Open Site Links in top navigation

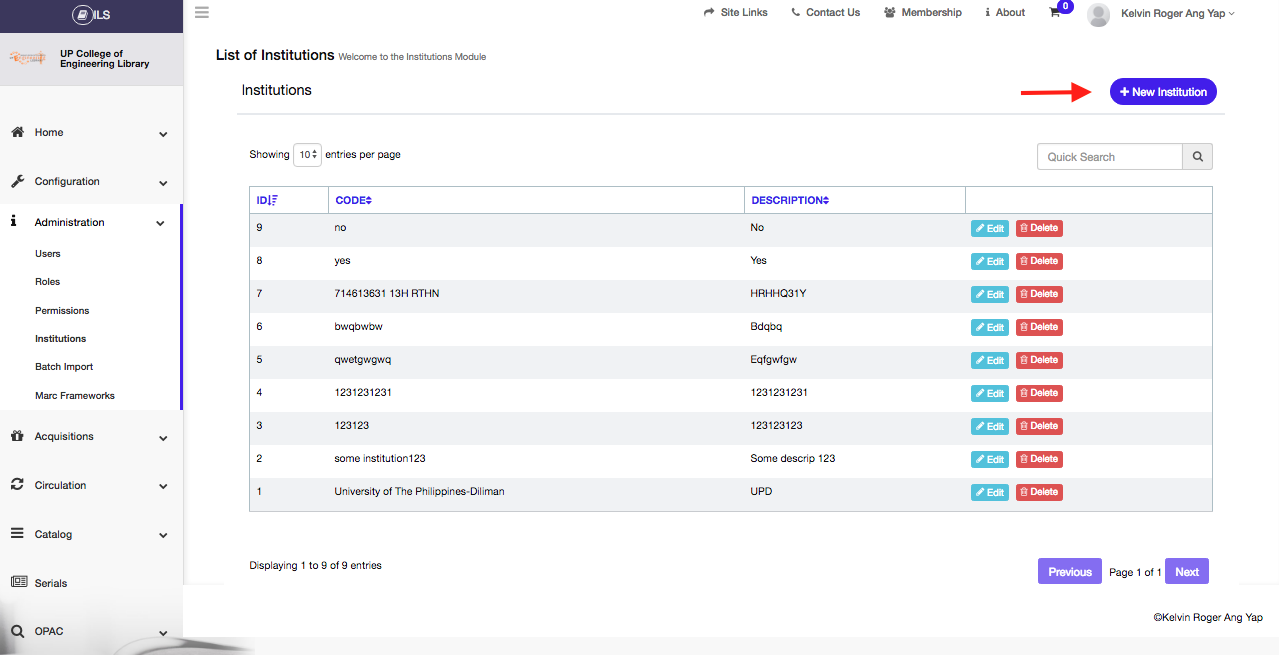coord(736,13)
